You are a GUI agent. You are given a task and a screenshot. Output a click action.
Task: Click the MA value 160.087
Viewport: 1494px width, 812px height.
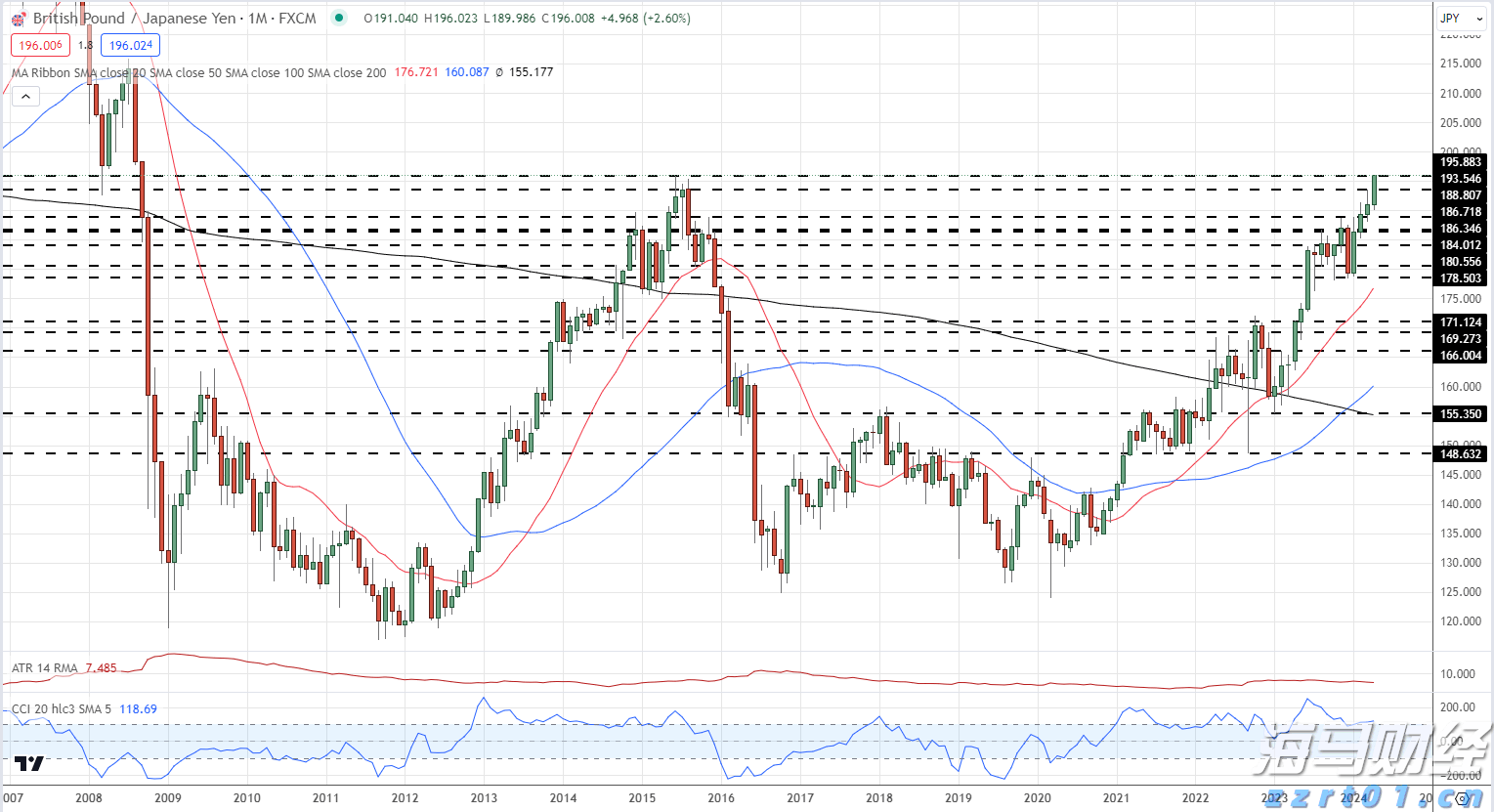(x=467, y=72)
